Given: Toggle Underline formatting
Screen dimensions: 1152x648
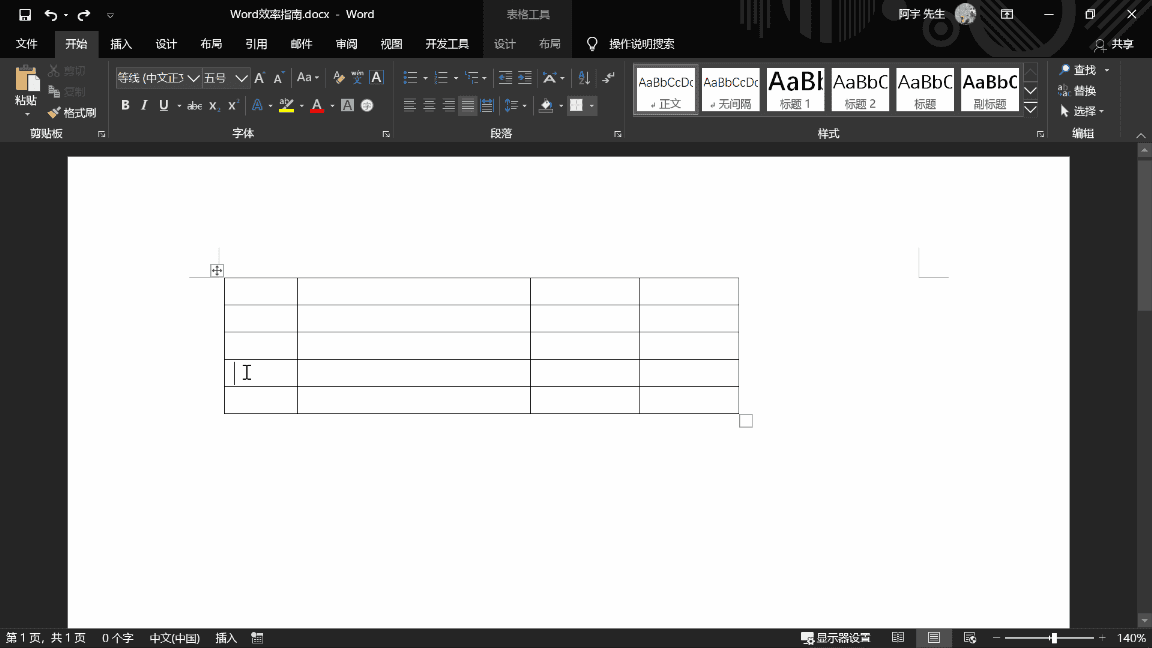Looking at the screenshot, I should [x=164, y=106].
